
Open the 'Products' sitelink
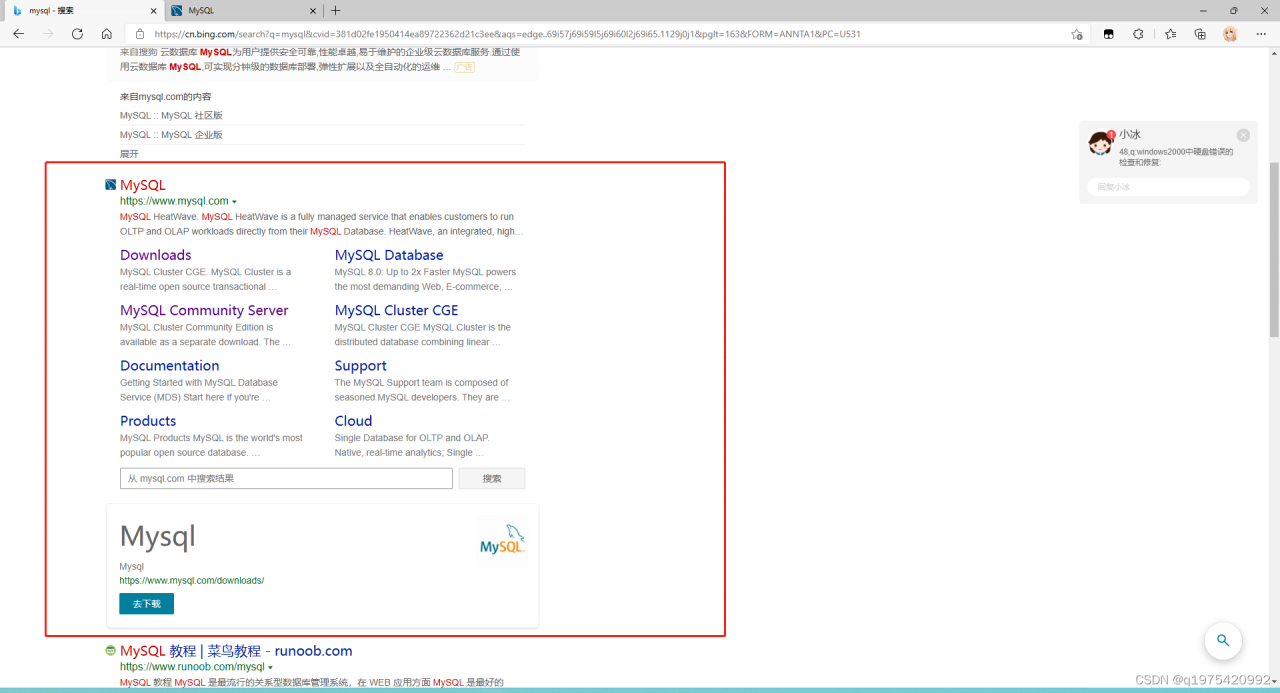tap(148, 421)
